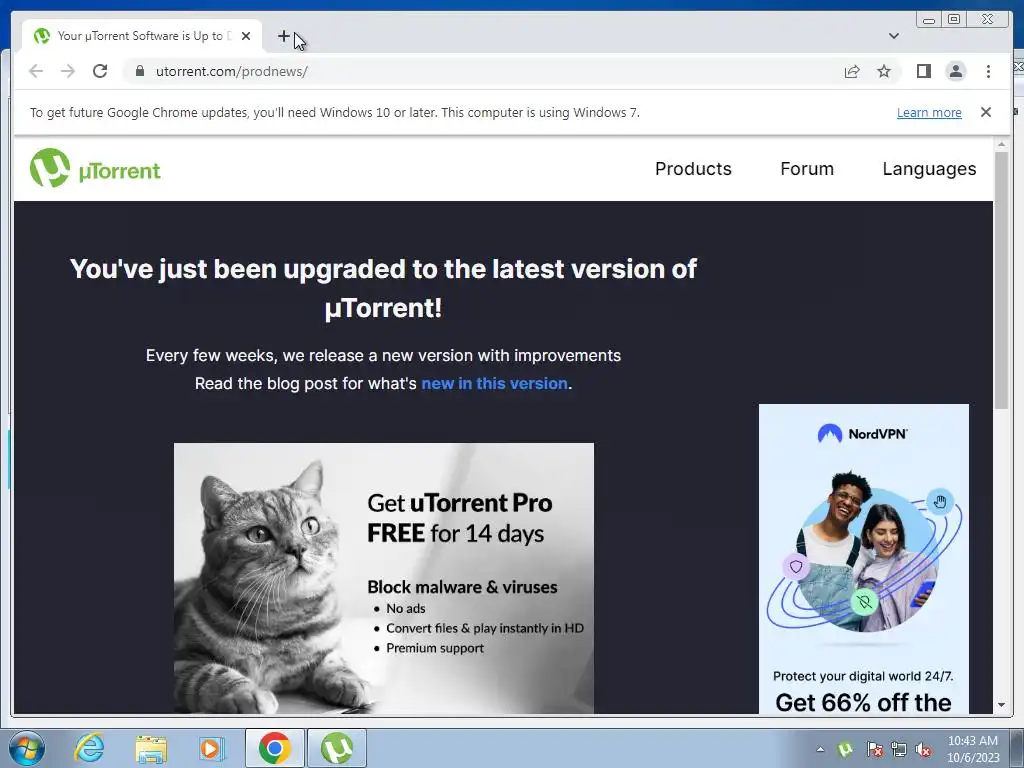Image resolution: width=1024 pixels, height=768 pixels.
Task: Open the Chrome three-dot menu
Action: [988, 71]
